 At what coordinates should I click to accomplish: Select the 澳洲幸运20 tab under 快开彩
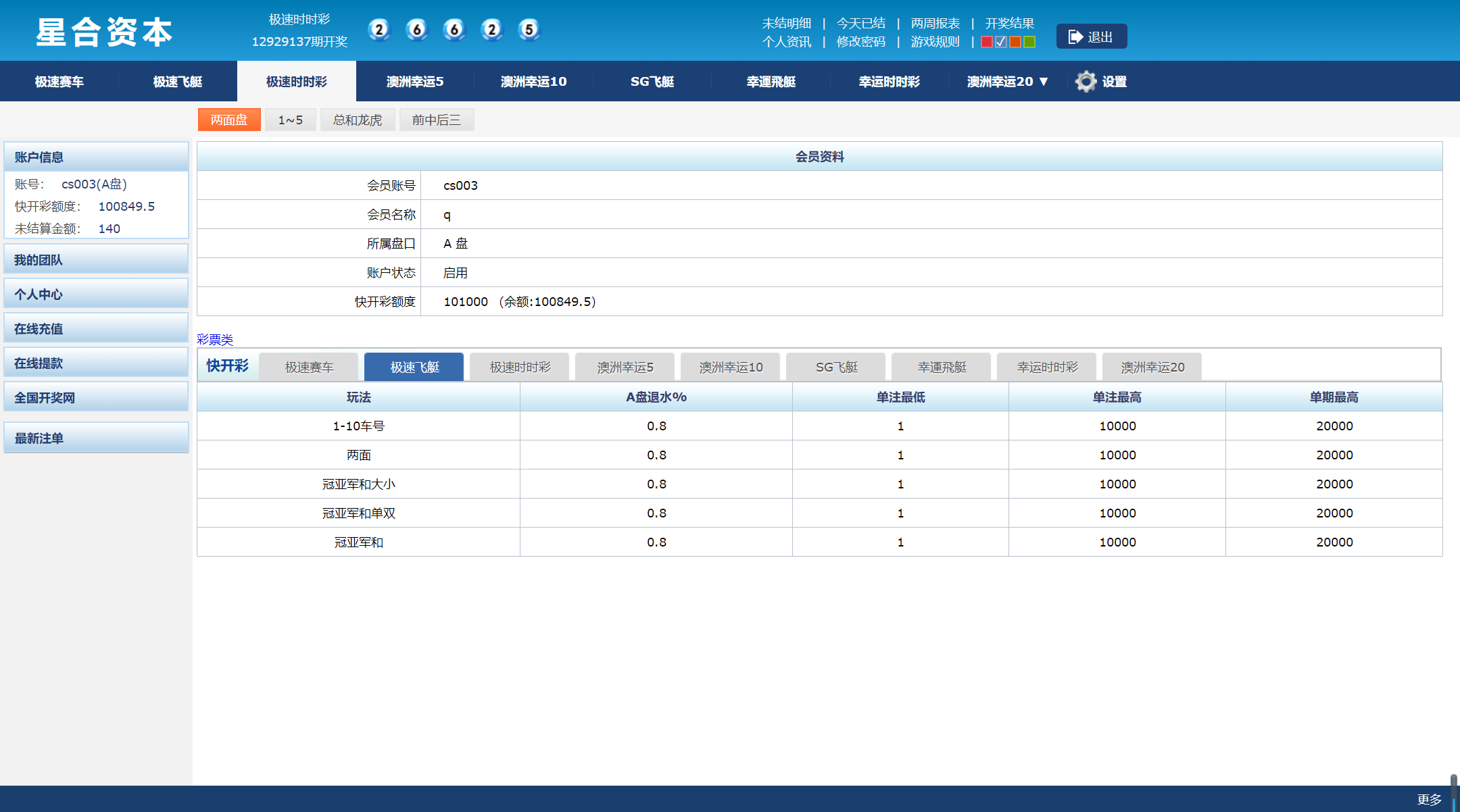[1152, 367]
